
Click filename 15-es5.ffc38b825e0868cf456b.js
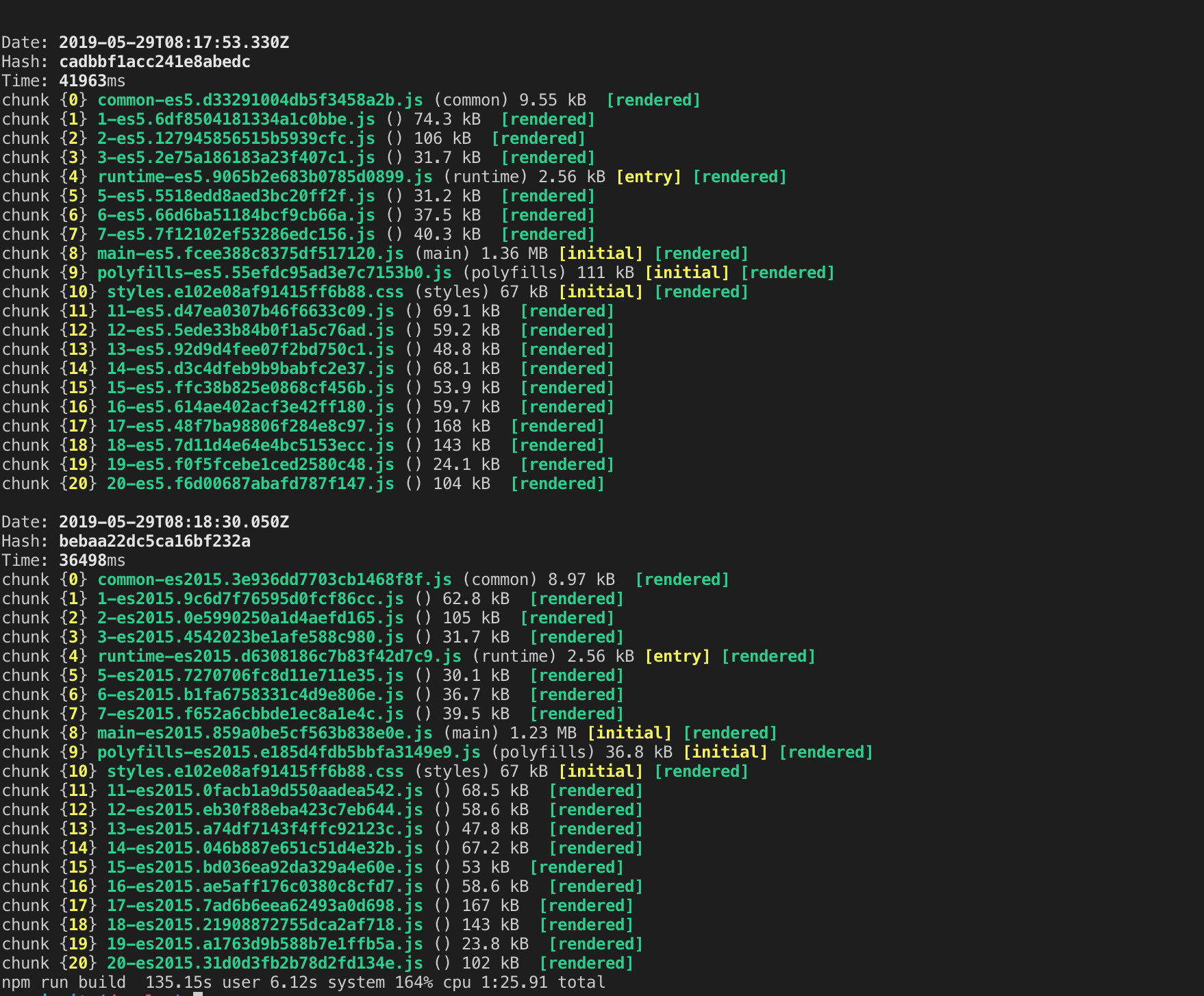coord(251,388)
